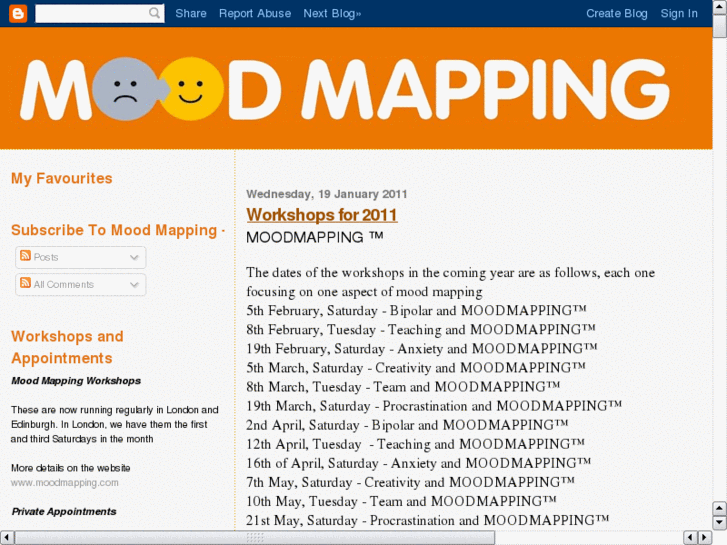Click the happy yellow face in logo
Image resolution: width=727 pixels, height=545 pixels.
(191, 89)
